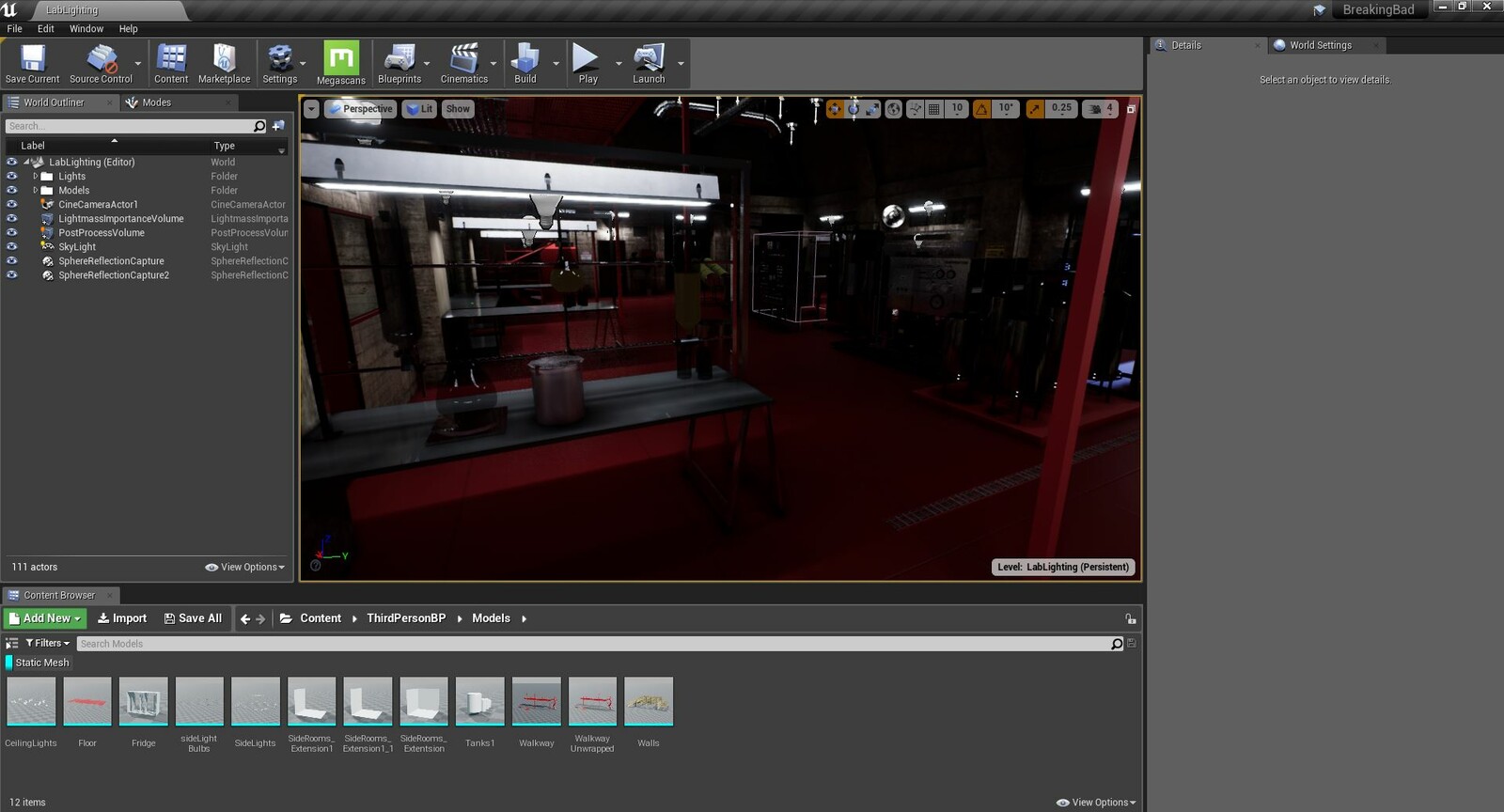This screenshot has height=812, width=1504.
Task: Select the rotate gizmo mode icon
Action: [854, 109]
